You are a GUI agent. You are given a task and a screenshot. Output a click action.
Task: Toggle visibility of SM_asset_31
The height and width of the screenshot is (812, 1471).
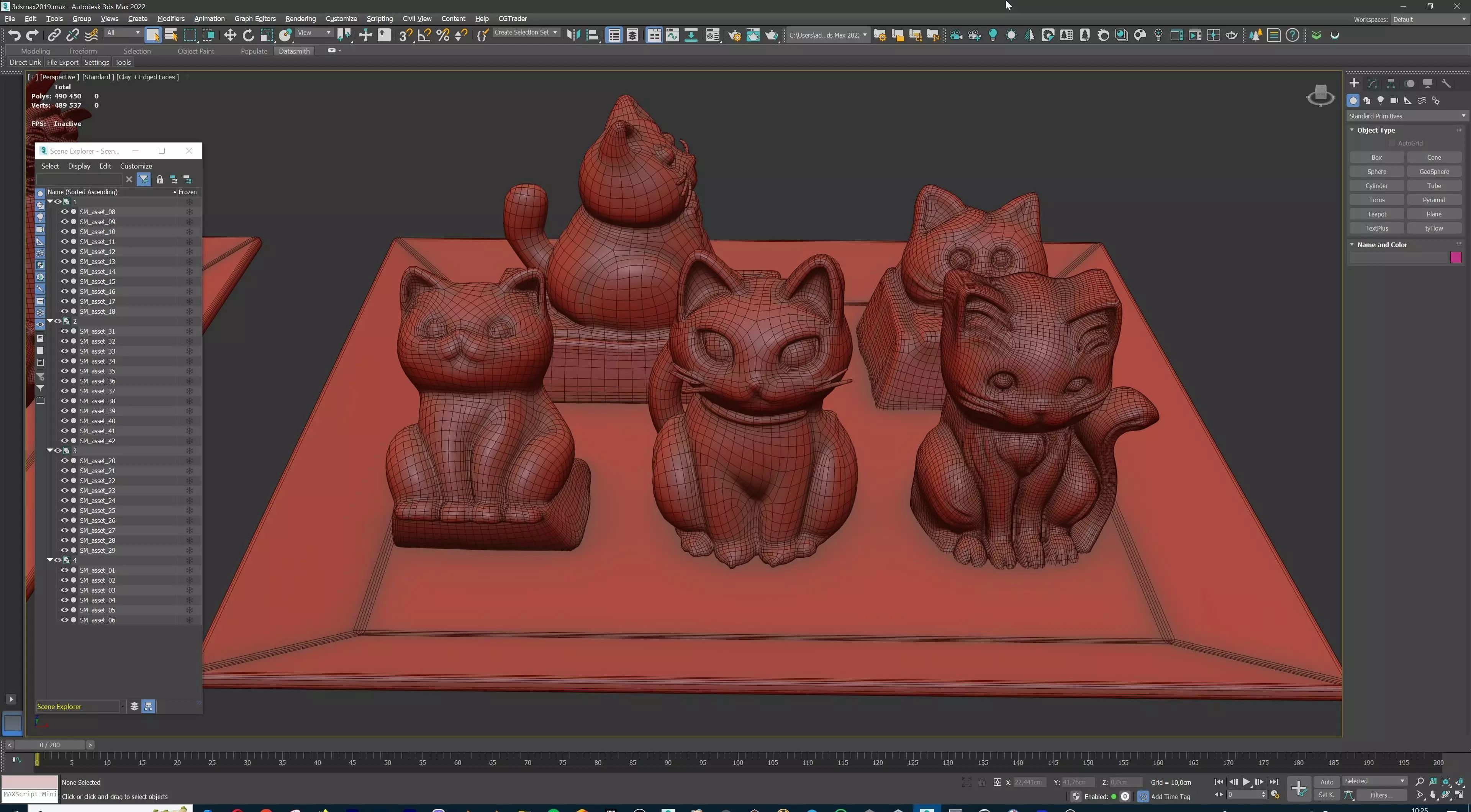coord(64,331)
